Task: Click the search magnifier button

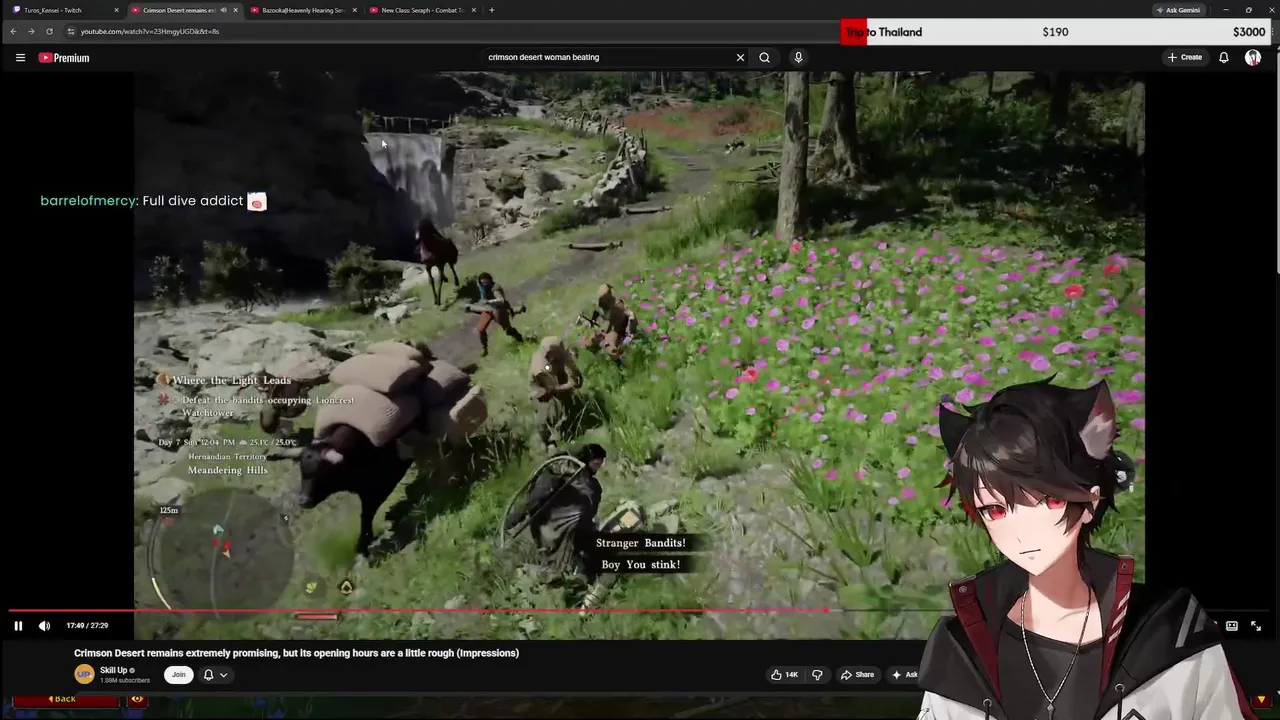Action: tap(764, 57)
